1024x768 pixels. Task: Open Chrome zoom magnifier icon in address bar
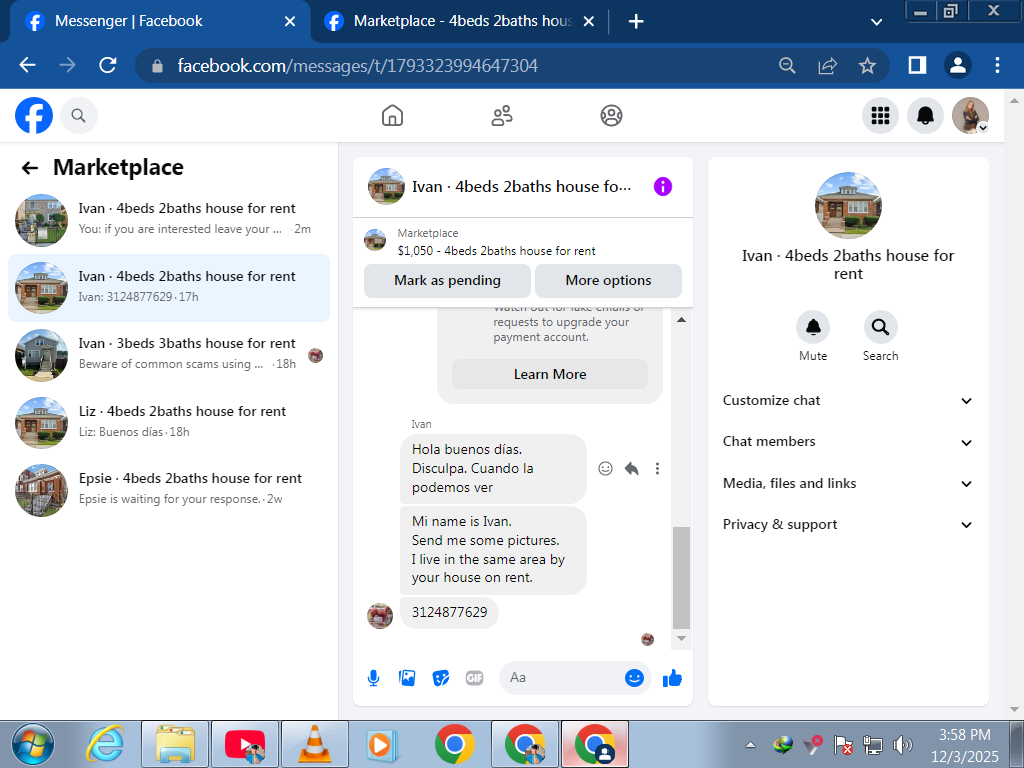[787, 65]
